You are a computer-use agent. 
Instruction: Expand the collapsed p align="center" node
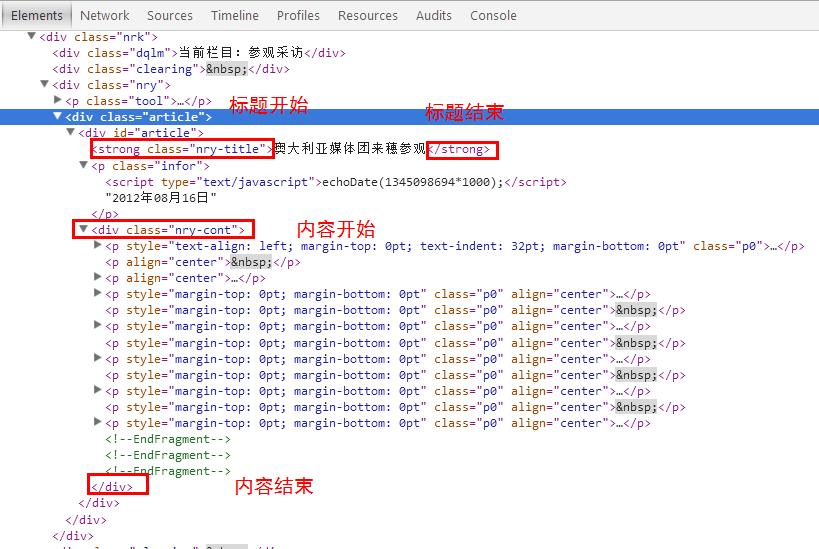(x=97, y=276)
